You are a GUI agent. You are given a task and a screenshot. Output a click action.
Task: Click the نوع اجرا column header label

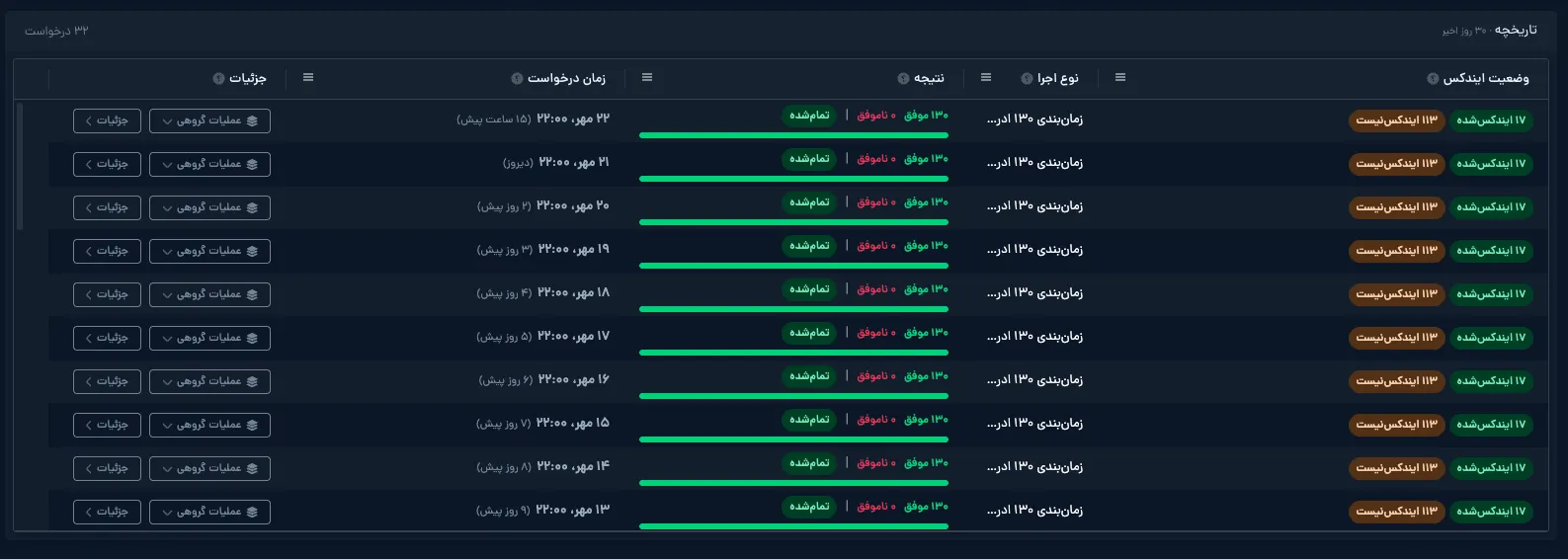(x=1057, y=78)
